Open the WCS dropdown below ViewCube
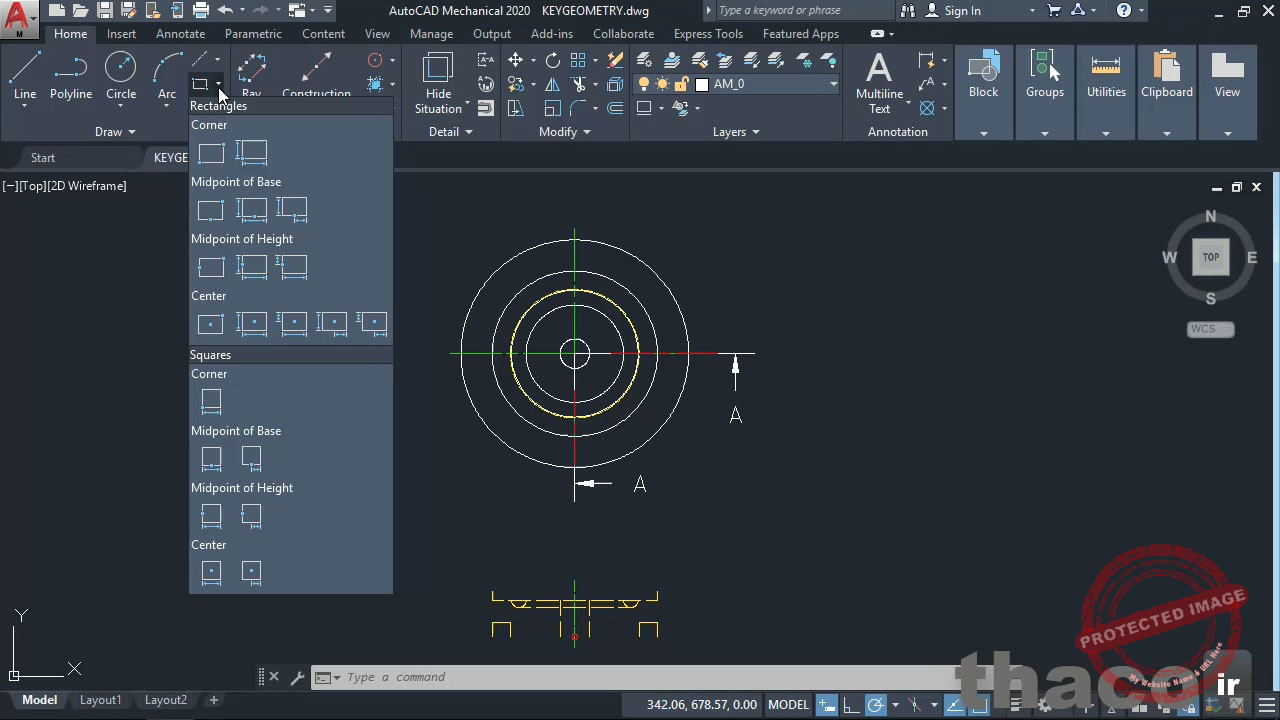 [x=1210, y=329]
